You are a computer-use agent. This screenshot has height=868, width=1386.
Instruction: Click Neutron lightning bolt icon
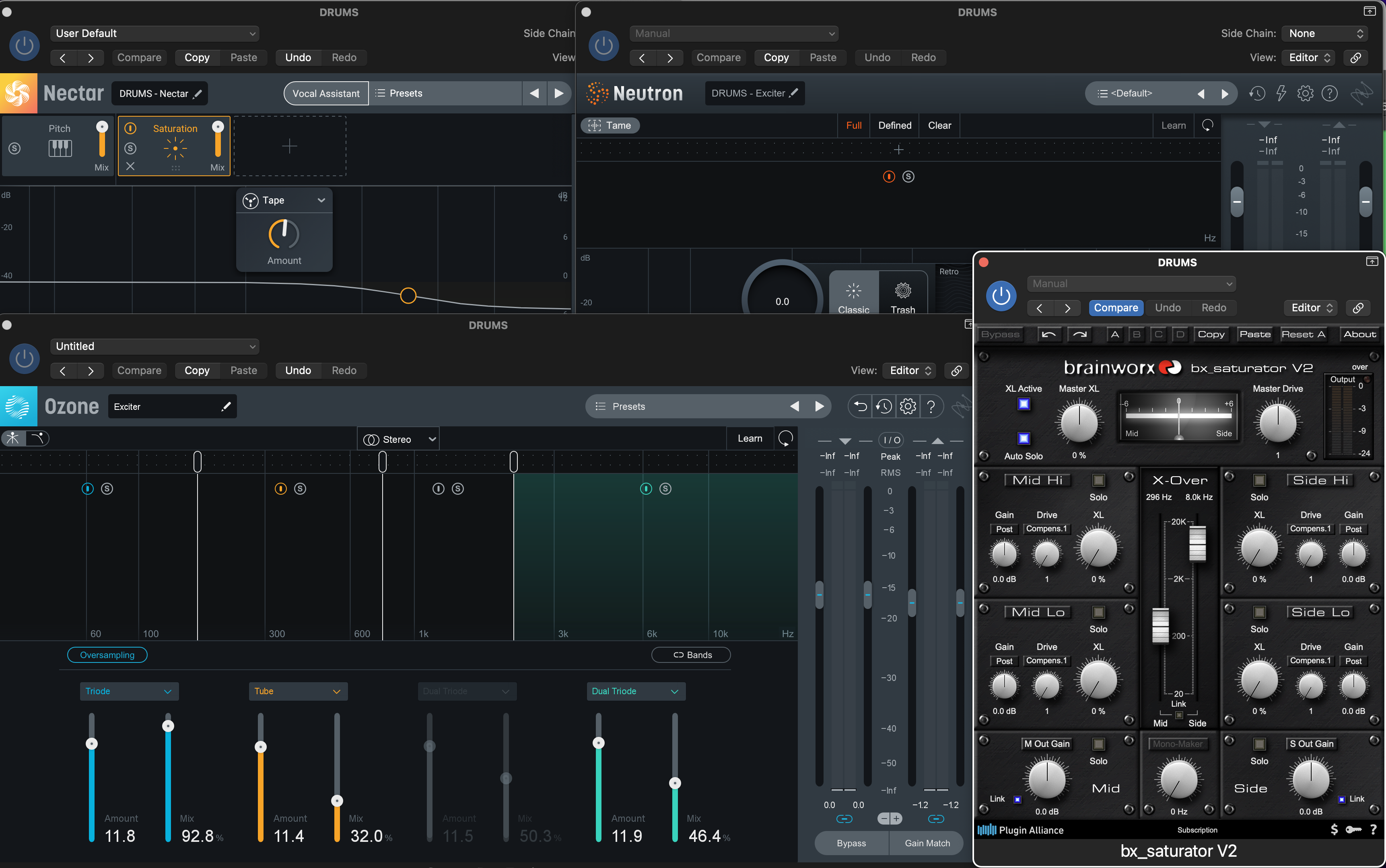click(1281, 93)
